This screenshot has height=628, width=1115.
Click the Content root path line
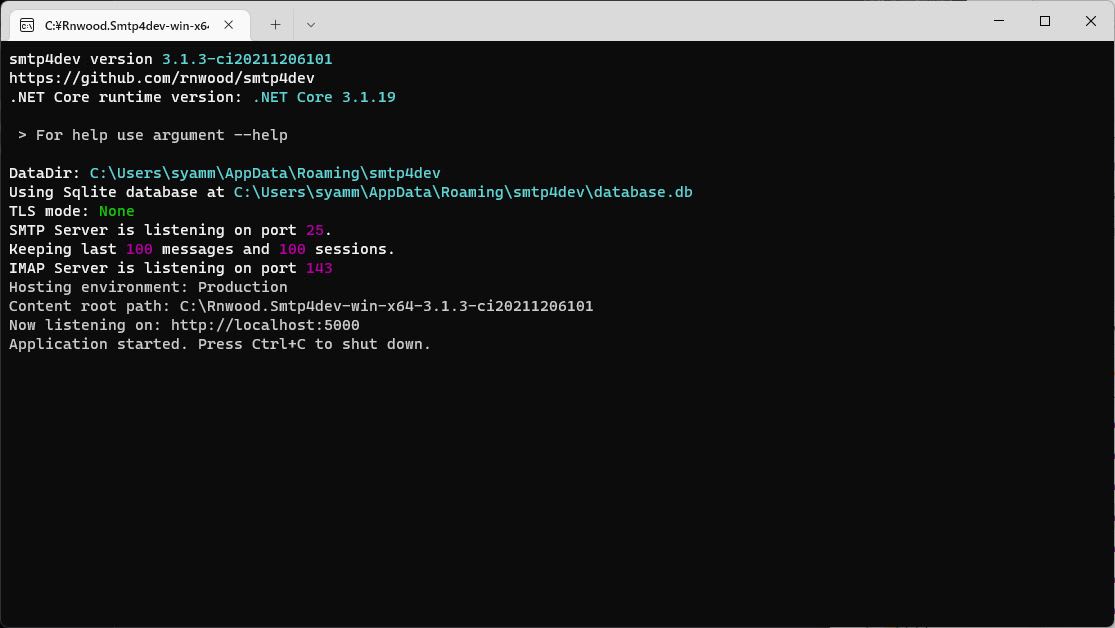pos(301,307)
